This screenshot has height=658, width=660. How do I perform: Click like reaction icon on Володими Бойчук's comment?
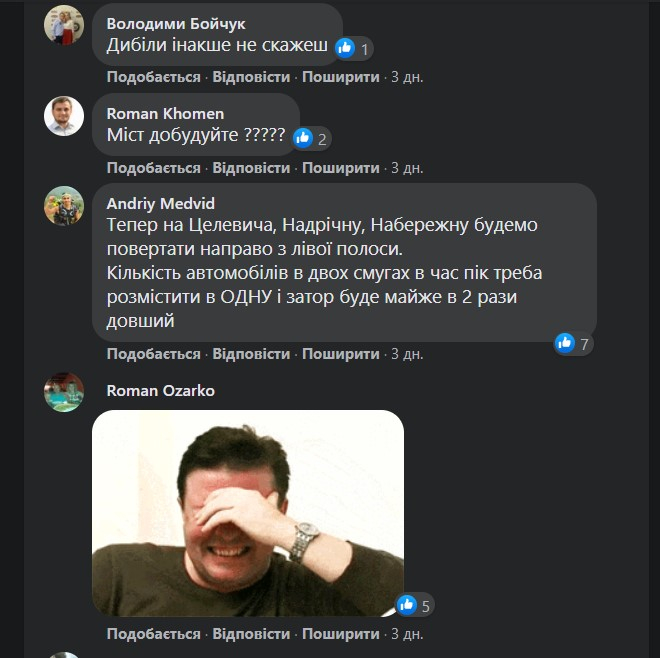346,47
